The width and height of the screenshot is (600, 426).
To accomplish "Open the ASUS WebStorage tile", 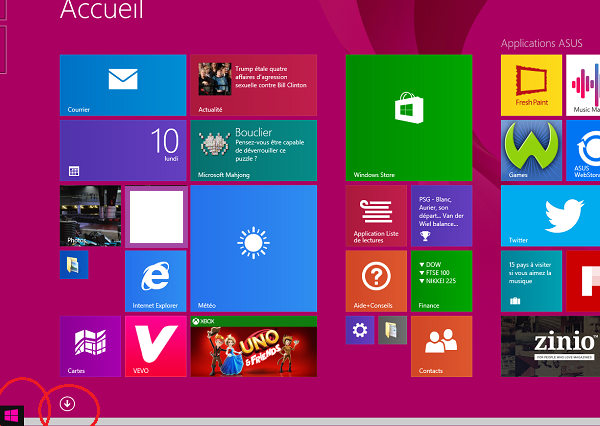I will pos(583,150).
